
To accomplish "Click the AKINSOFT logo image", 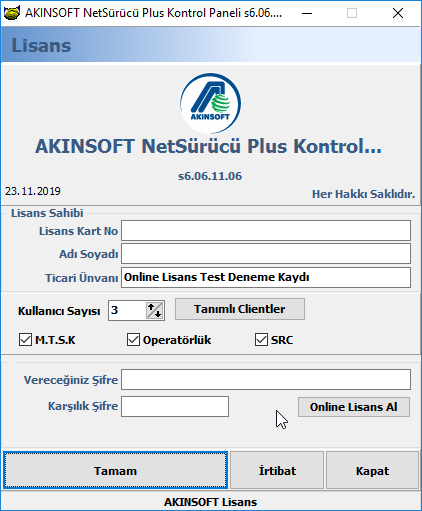I will pos(211,103).
